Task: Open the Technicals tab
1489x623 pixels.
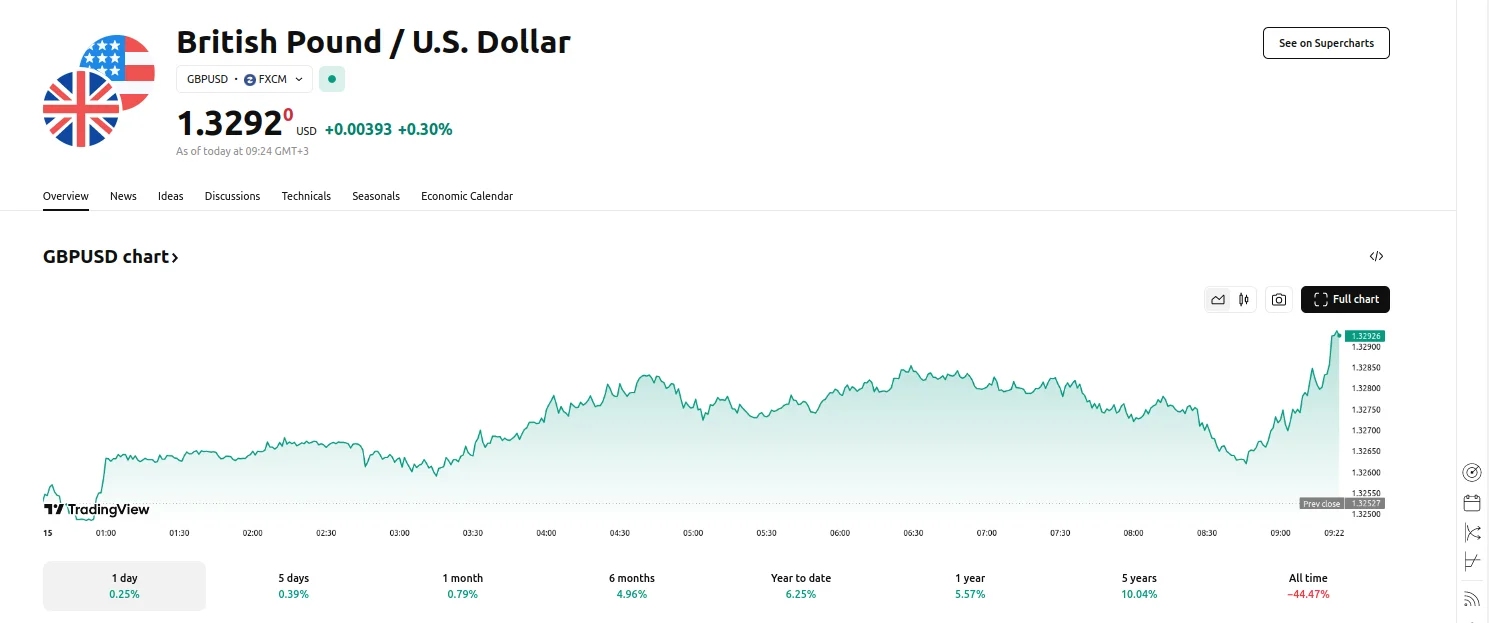Action: tap(306, 196)
